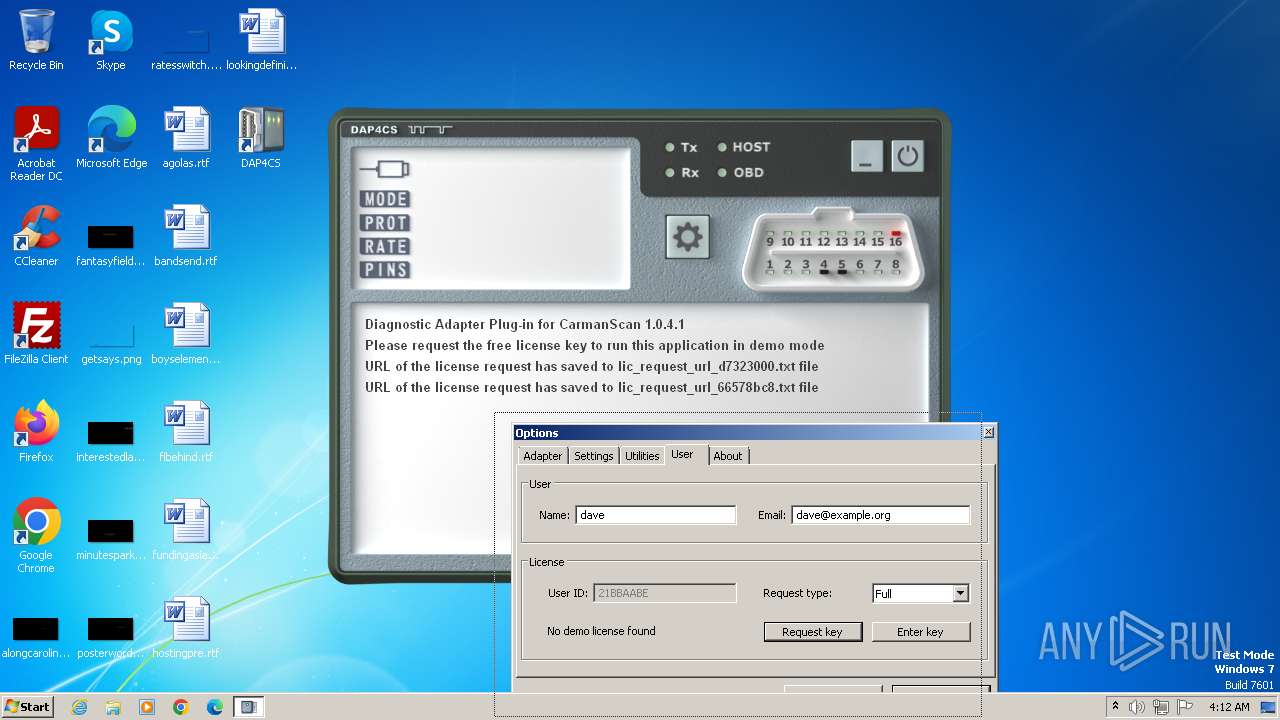Minimize the DAP4CS adapter window
Viewport: 1280px width, 720px height.
[x=867, y=156]
